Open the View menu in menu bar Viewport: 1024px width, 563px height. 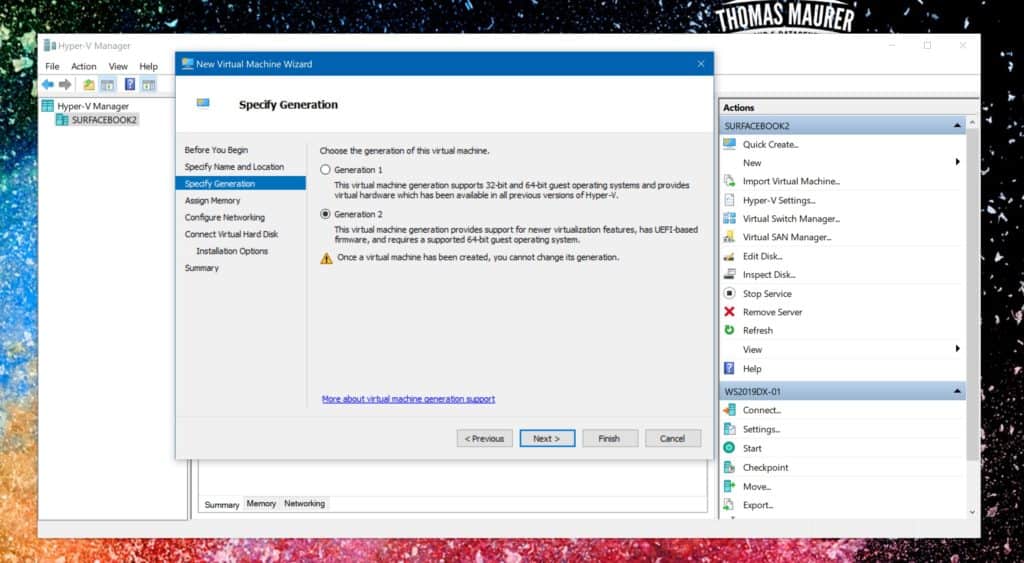click(118, 66)
